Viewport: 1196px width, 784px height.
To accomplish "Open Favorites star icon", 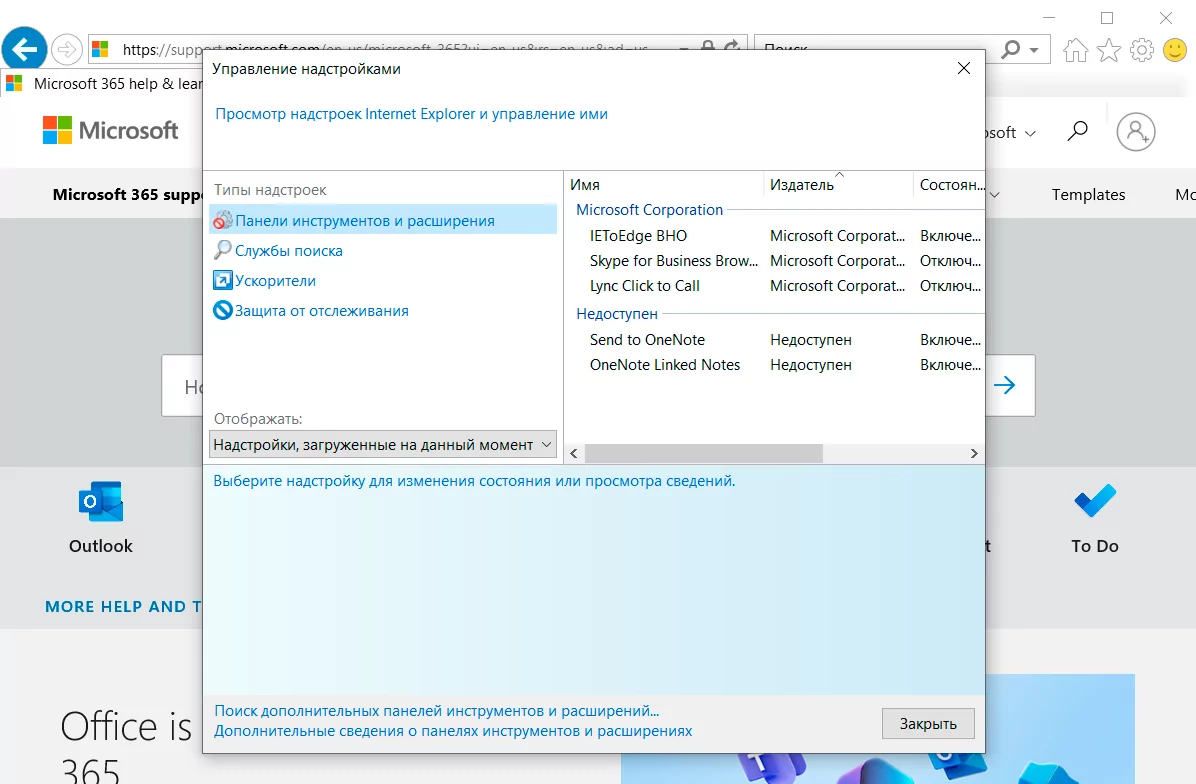I will coord(1109,50).
